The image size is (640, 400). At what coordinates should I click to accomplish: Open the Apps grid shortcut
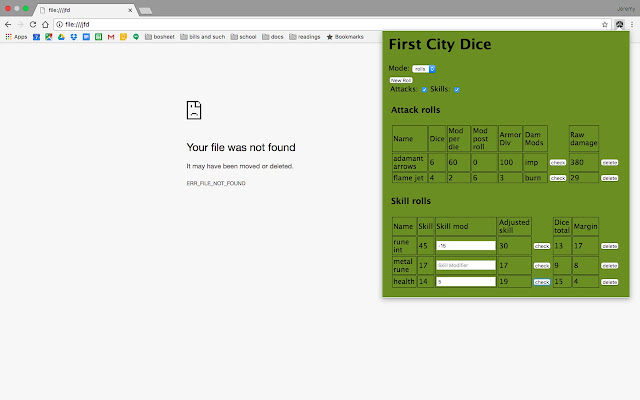16,37
